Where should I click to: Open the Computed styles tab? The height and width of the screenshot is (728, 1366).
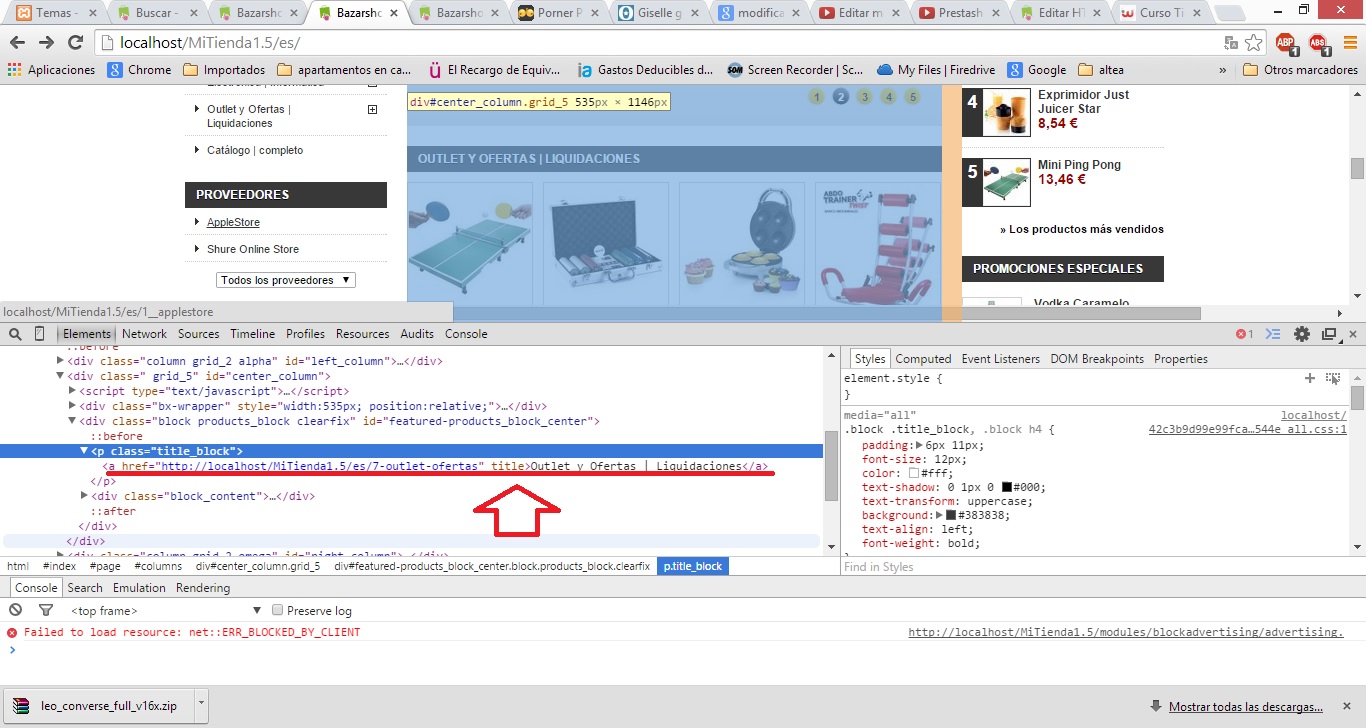point(923,359)
